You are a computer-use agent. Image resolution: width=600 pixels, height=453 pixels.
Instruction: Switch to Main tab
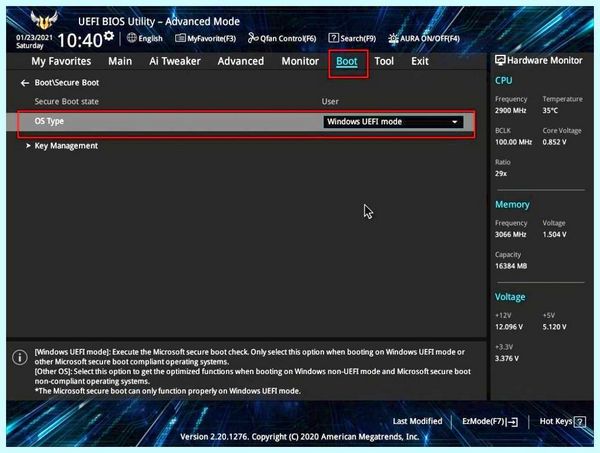click(120, 61)
